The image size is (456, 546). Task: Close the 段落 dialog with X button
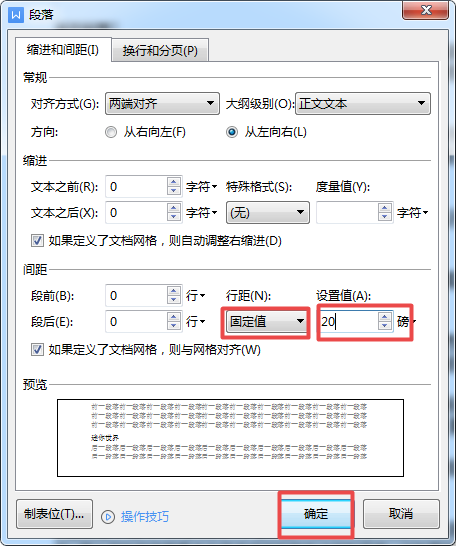pyautogui.click(x=425, y=10)
